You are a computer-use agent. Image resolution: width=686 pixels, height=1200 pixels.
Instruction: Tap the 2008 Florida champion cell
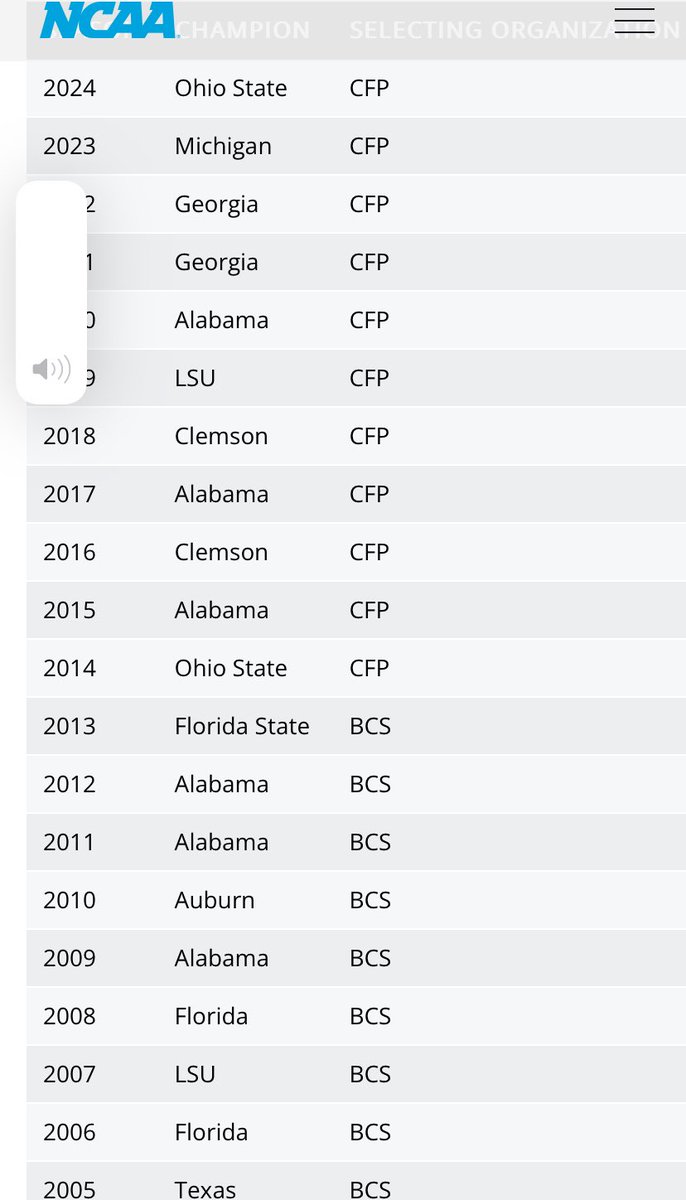(x=211, y=1016)
